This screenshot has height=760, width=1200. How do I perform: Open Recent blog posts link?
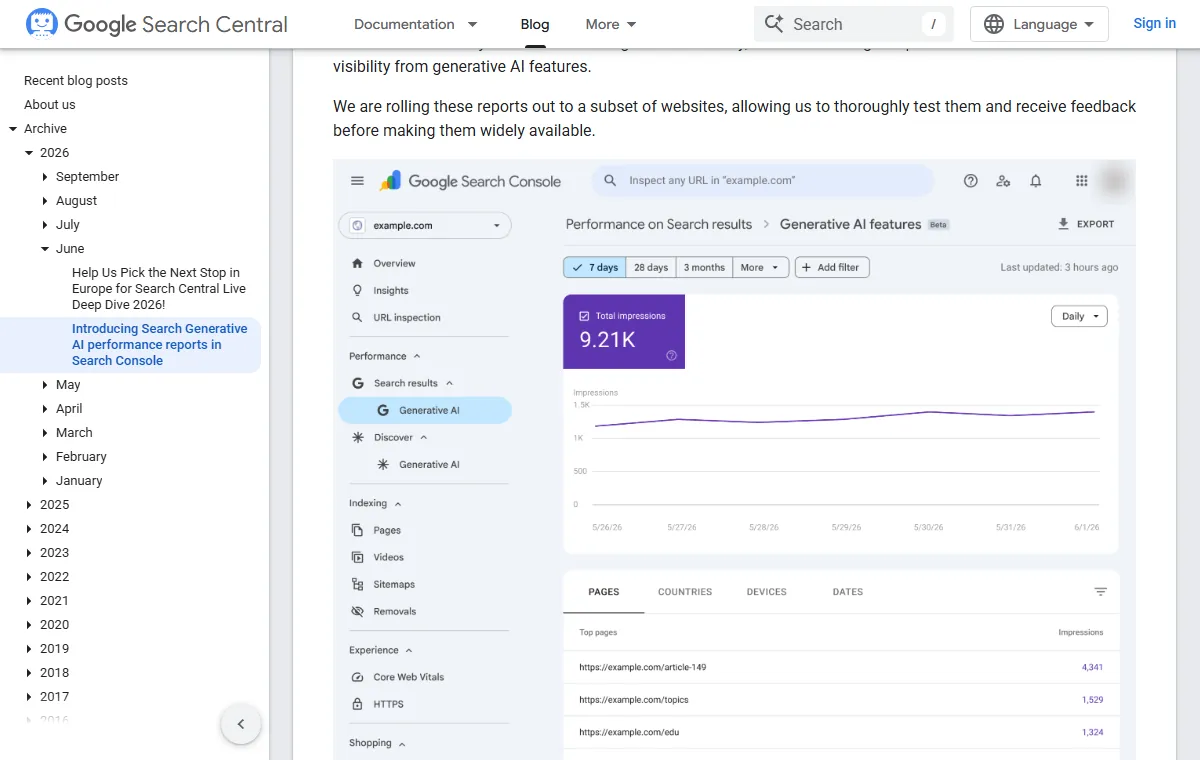coord(76,80)
